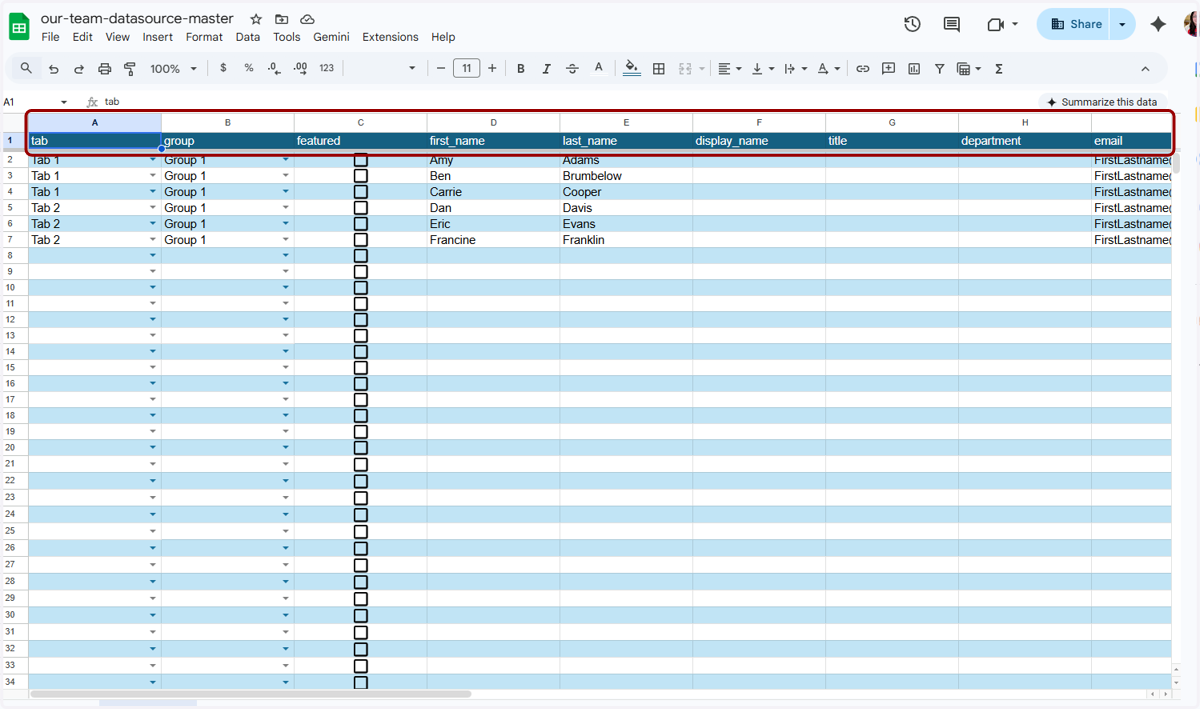
Task: Open the Data menu
Action: [248, 37]
